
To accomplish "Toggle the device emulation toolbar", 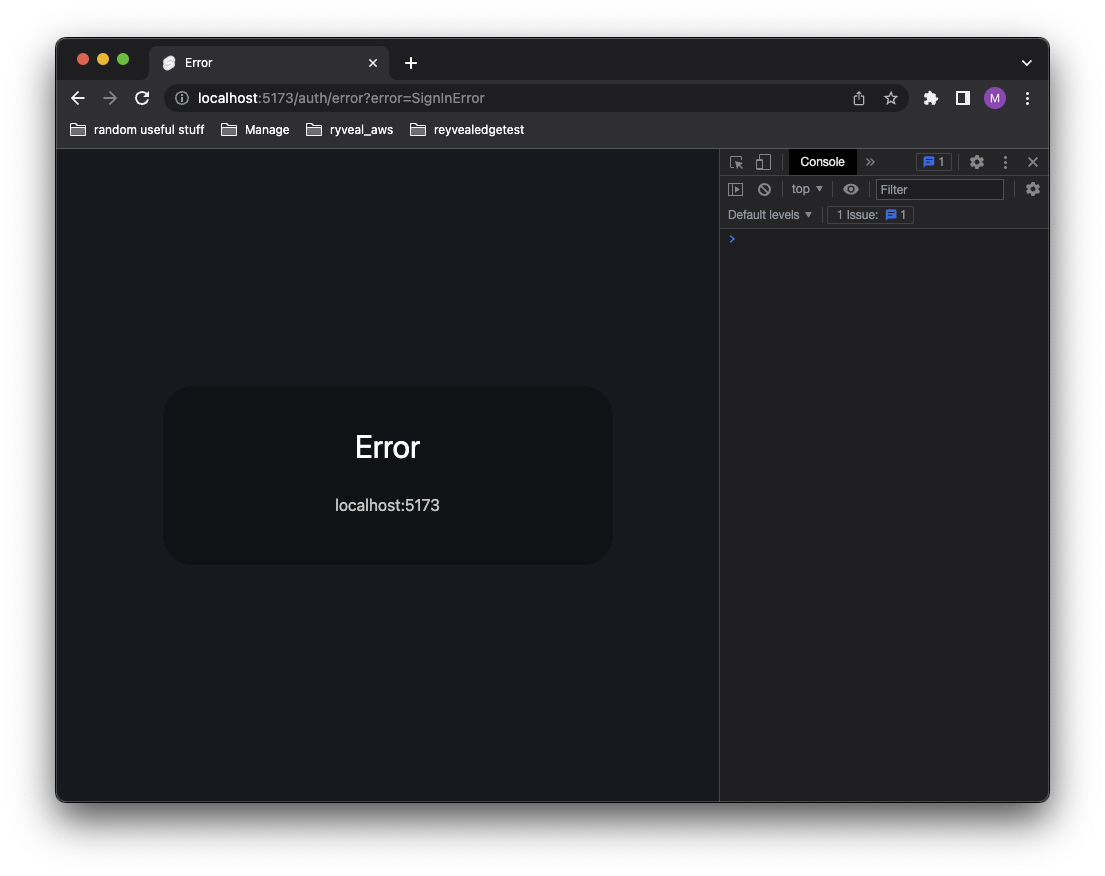I will pos(763,161).
